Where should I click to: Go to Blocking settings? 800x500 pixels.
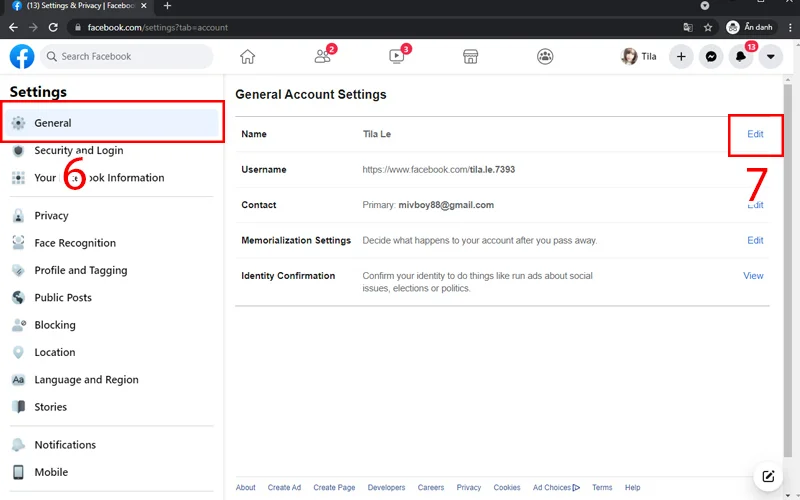(54, 325)
